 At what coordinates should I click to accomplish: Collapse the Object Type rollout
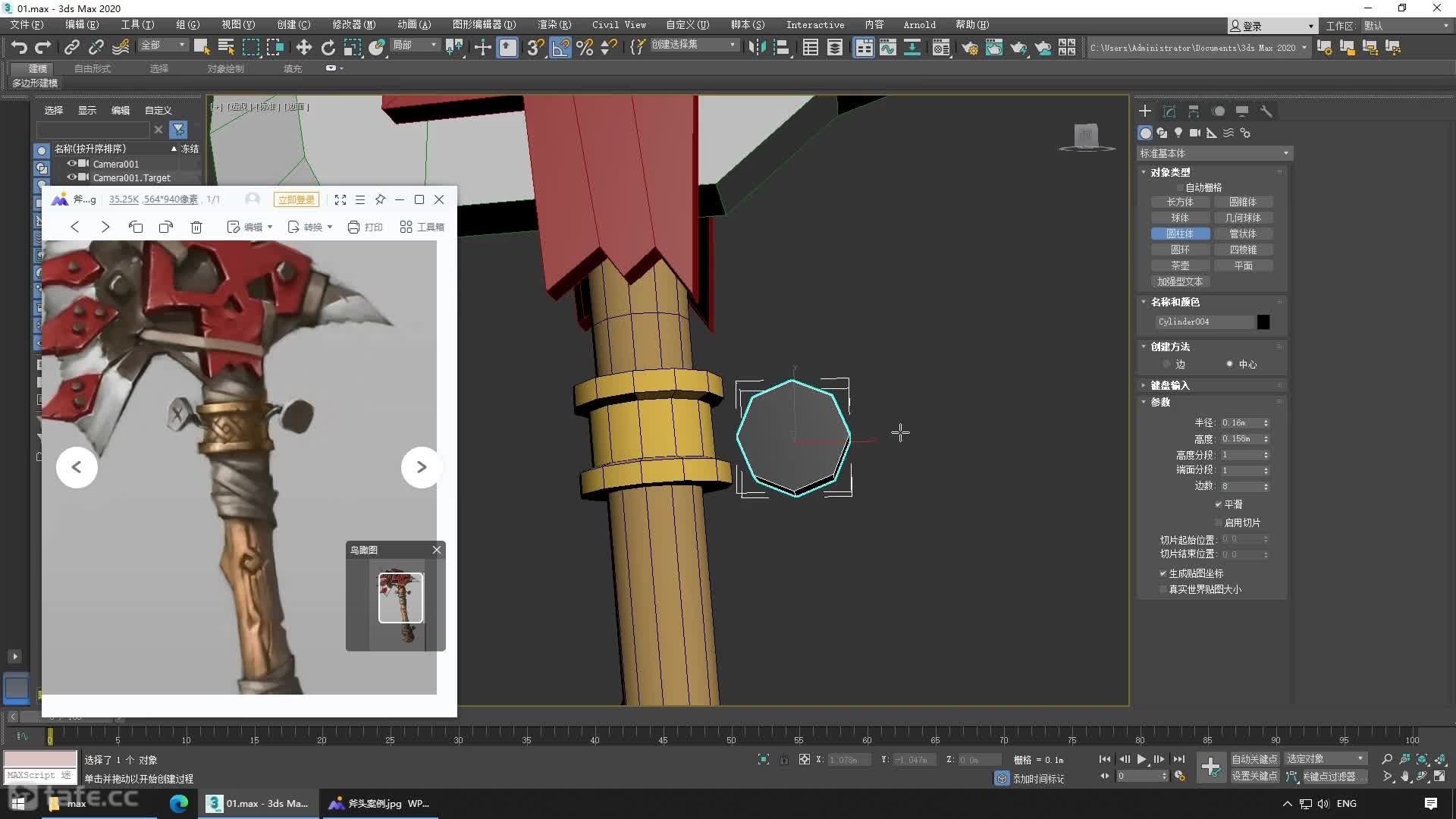click(x=1170, y=172)
